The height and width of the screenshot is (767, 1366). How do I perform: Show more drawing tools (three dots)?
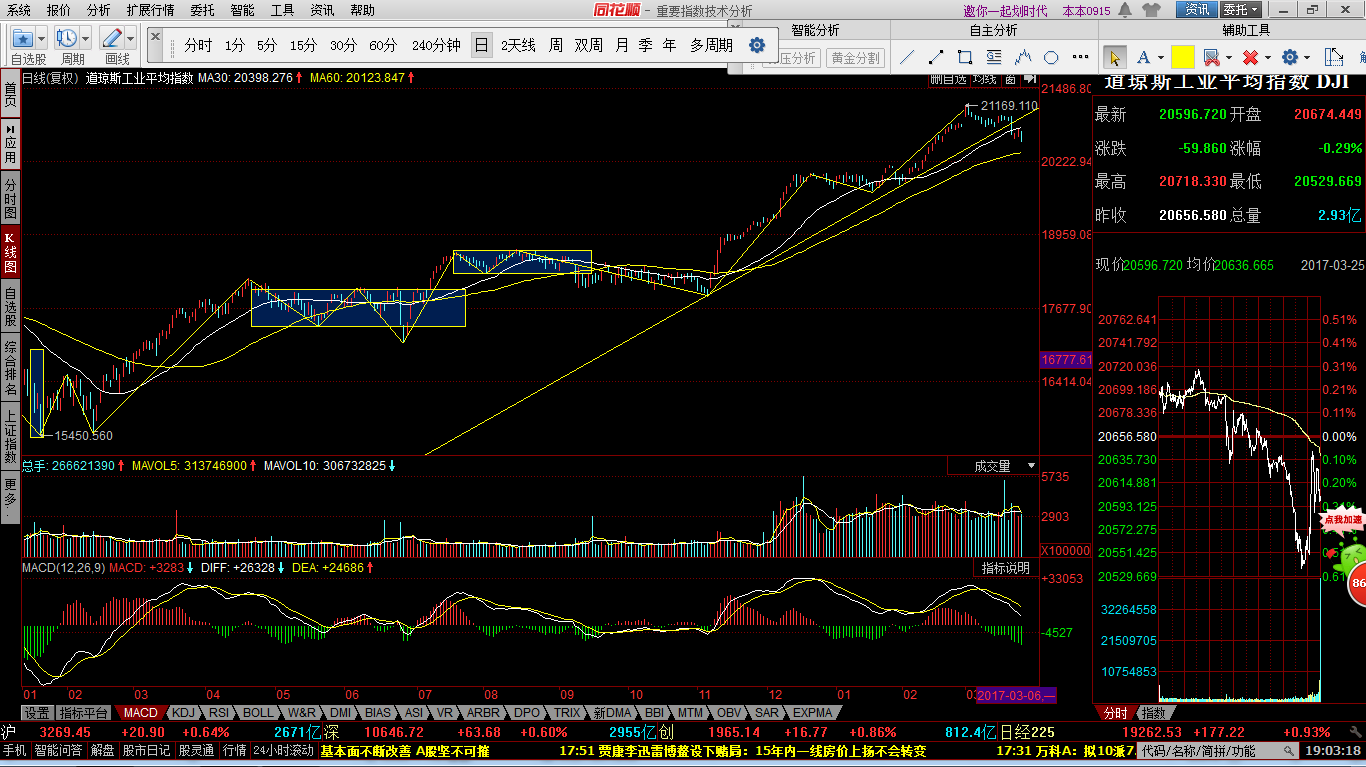pos(1080,57)
